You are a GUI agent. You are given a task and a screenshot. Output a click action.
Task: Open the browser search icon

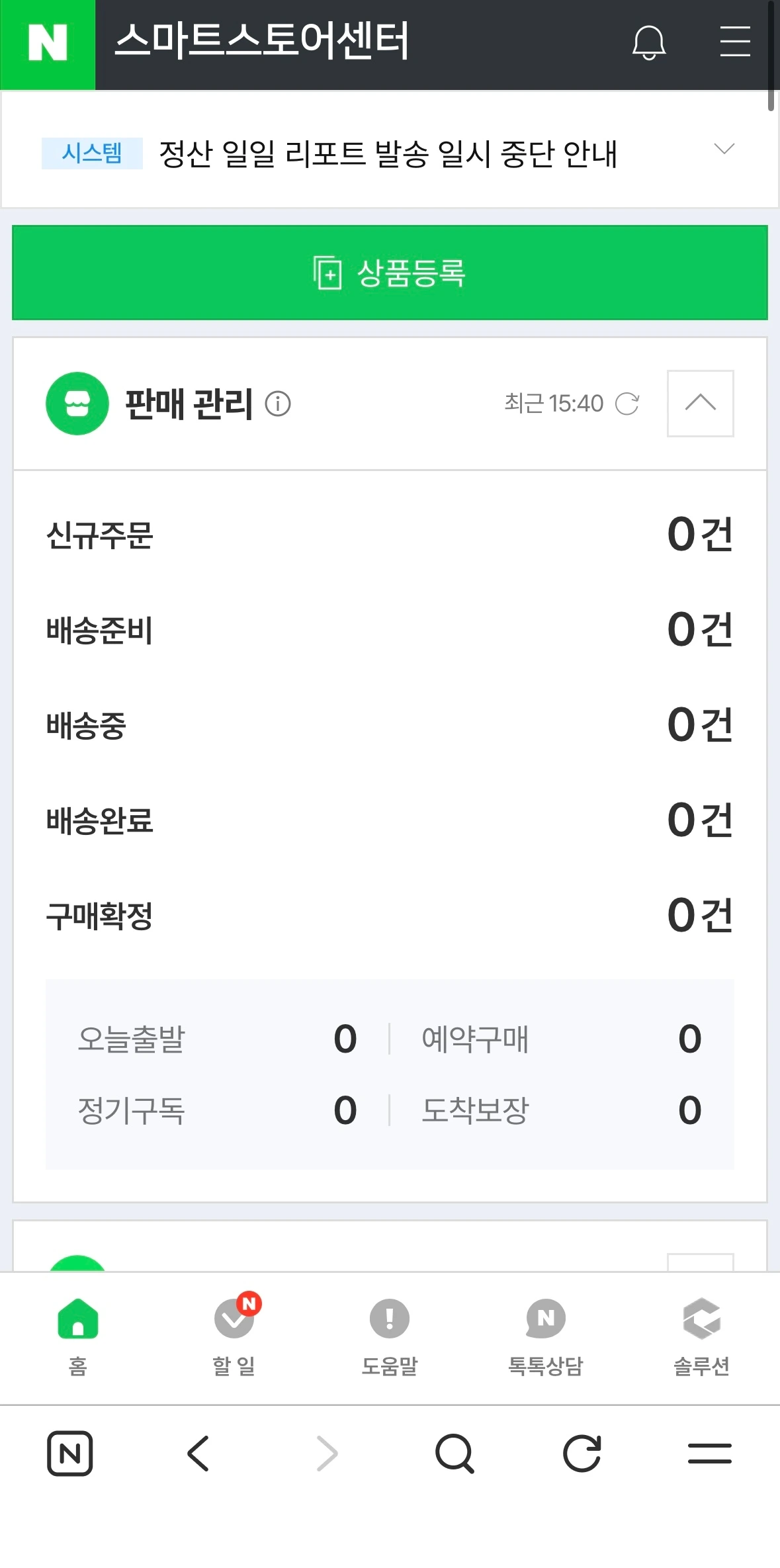pyautogui.click(x=455, y=1454)
